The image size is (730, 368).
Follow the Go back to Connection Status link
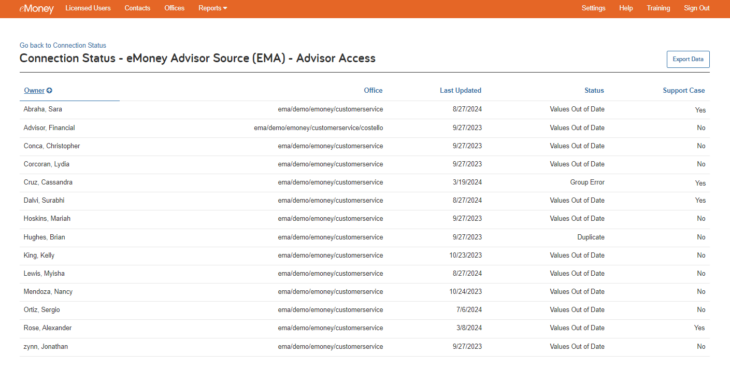(x=63, y=45)
